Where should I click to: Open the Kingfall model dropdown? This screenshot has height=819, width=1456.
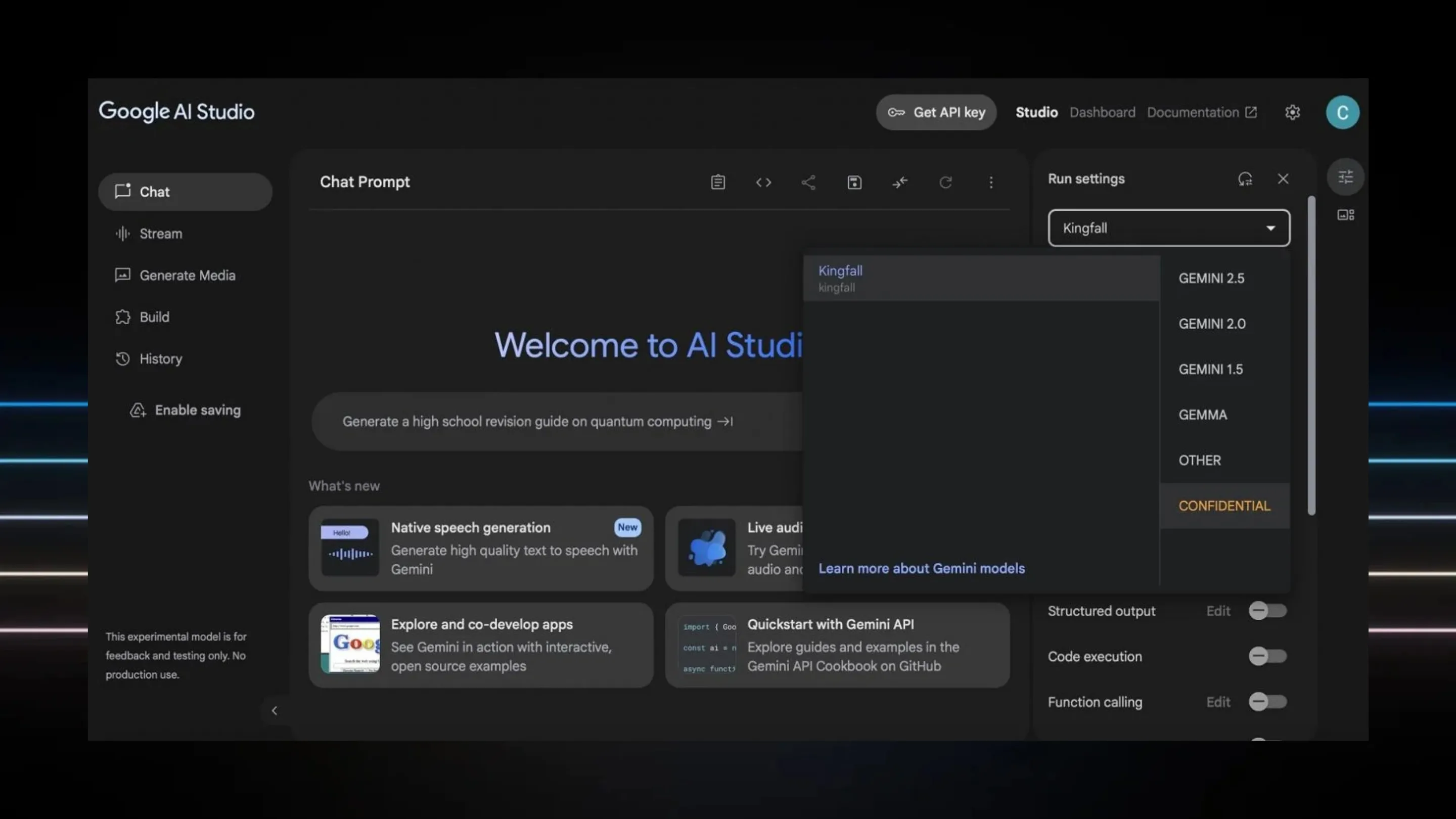[x=1169, y=229]
